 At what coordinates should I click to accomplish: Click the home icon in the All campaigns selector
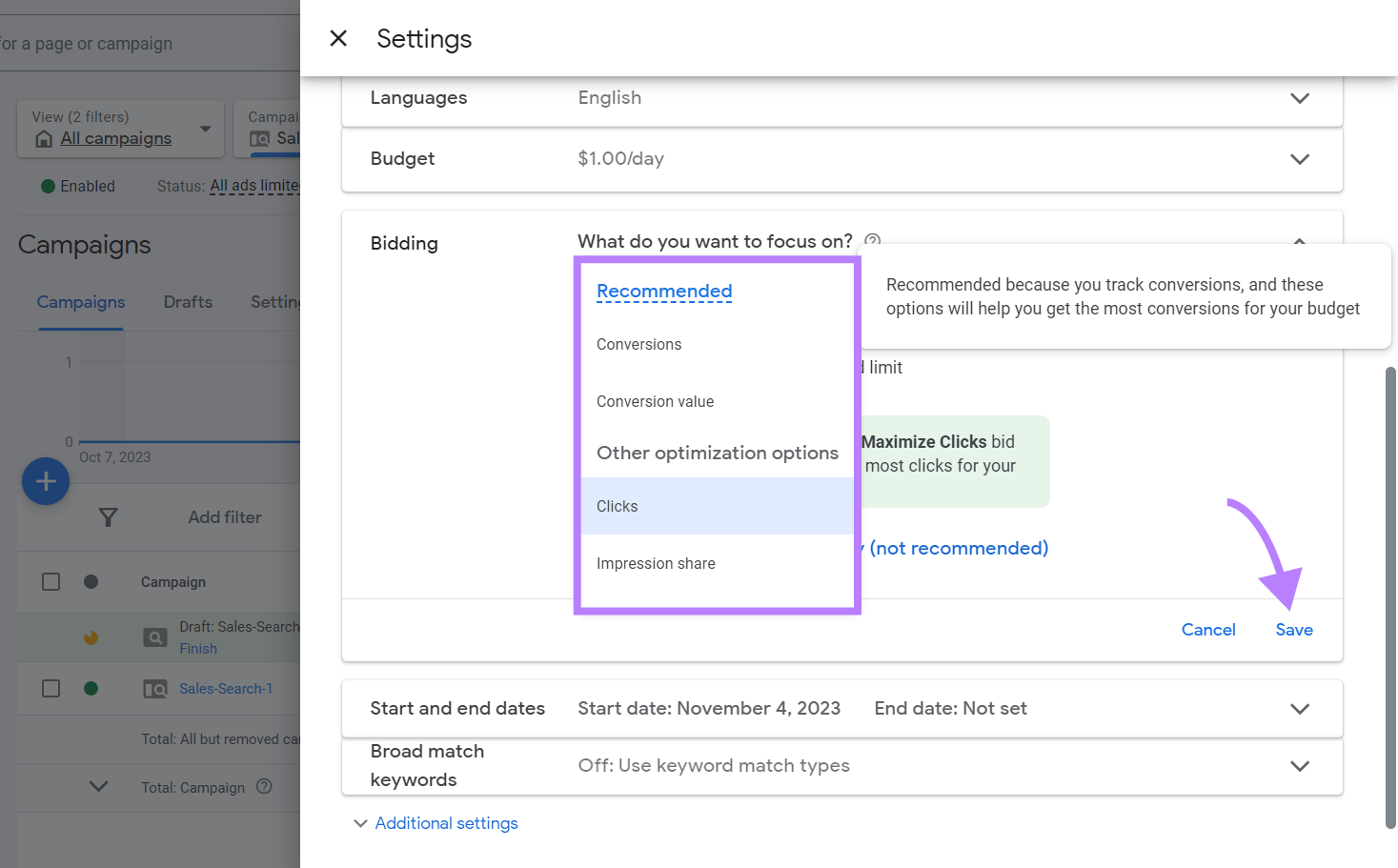(43, 138)
